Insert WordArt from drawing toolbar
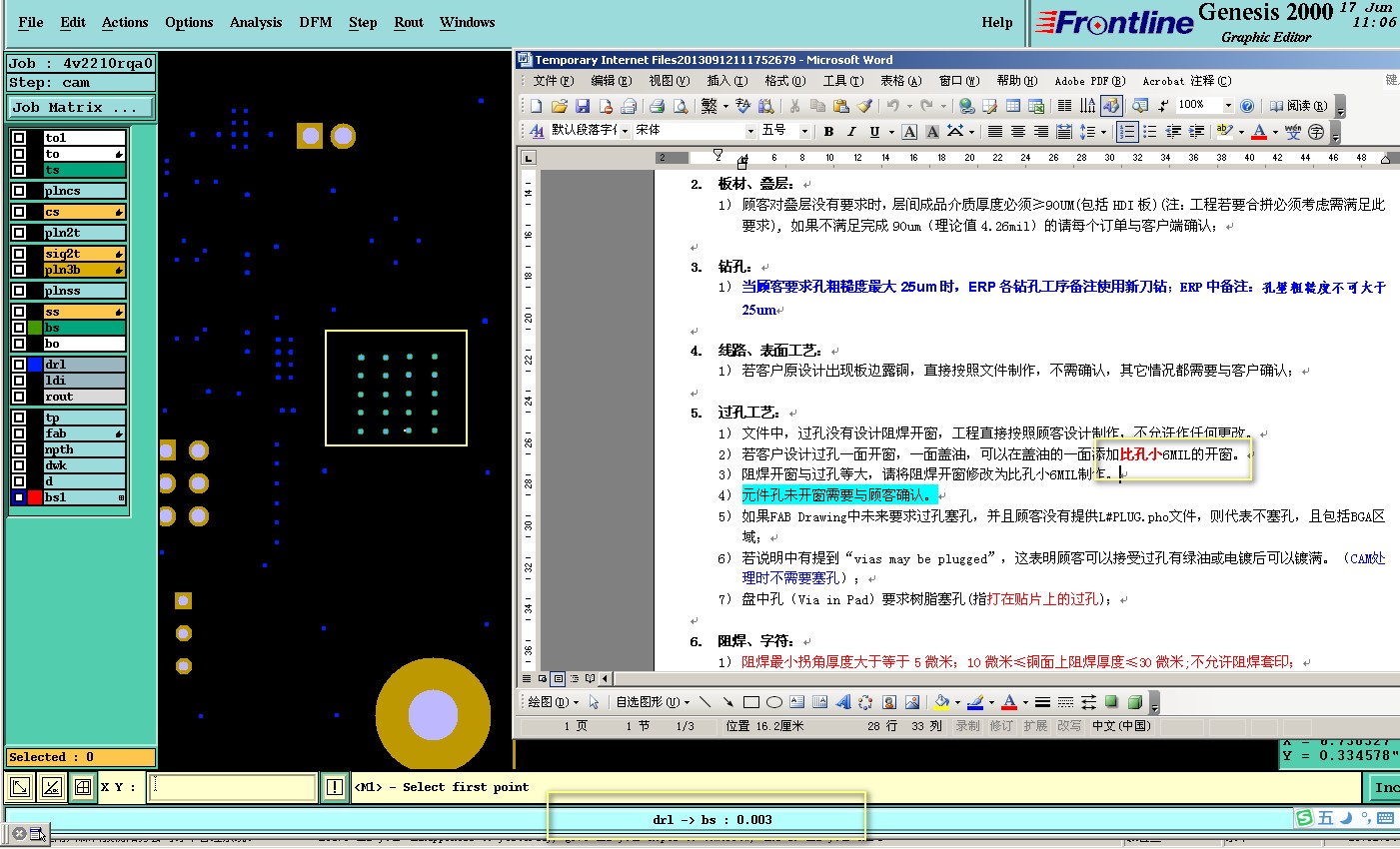The height and width of the screenshot is (849, 1400). [843, 702]
